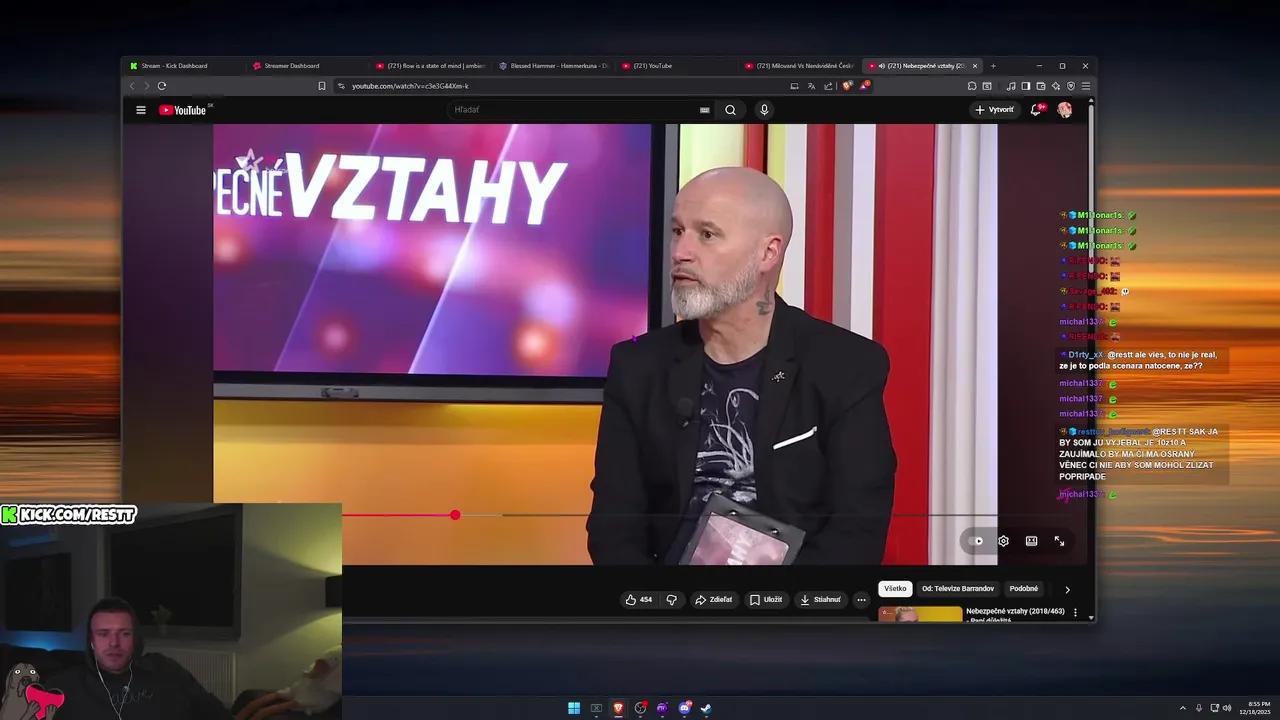
Task: Open the YouTube hamburger menu
Action: [140, 110]
